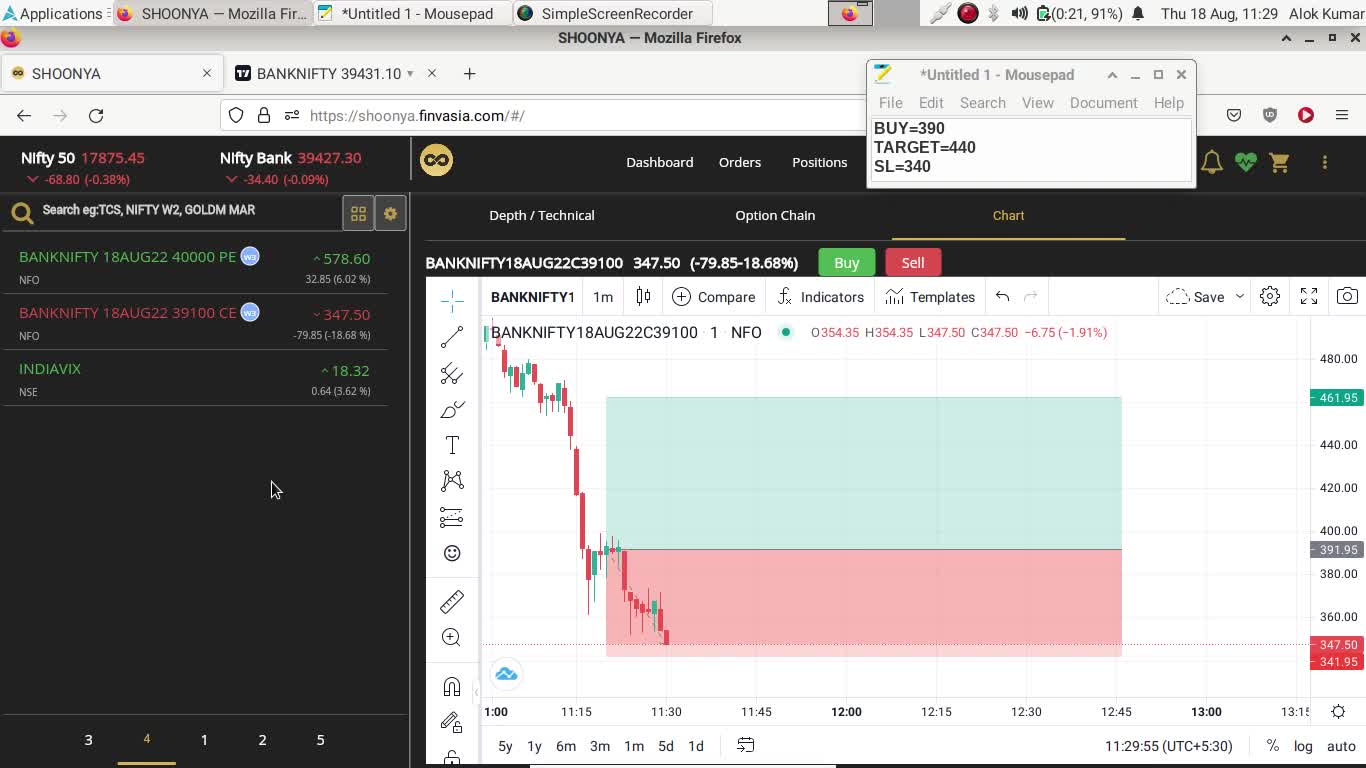The width and height of the screenshot is (1366, 768).
Task: Toggle the magnet mode
Action: [x=452, y=686]
